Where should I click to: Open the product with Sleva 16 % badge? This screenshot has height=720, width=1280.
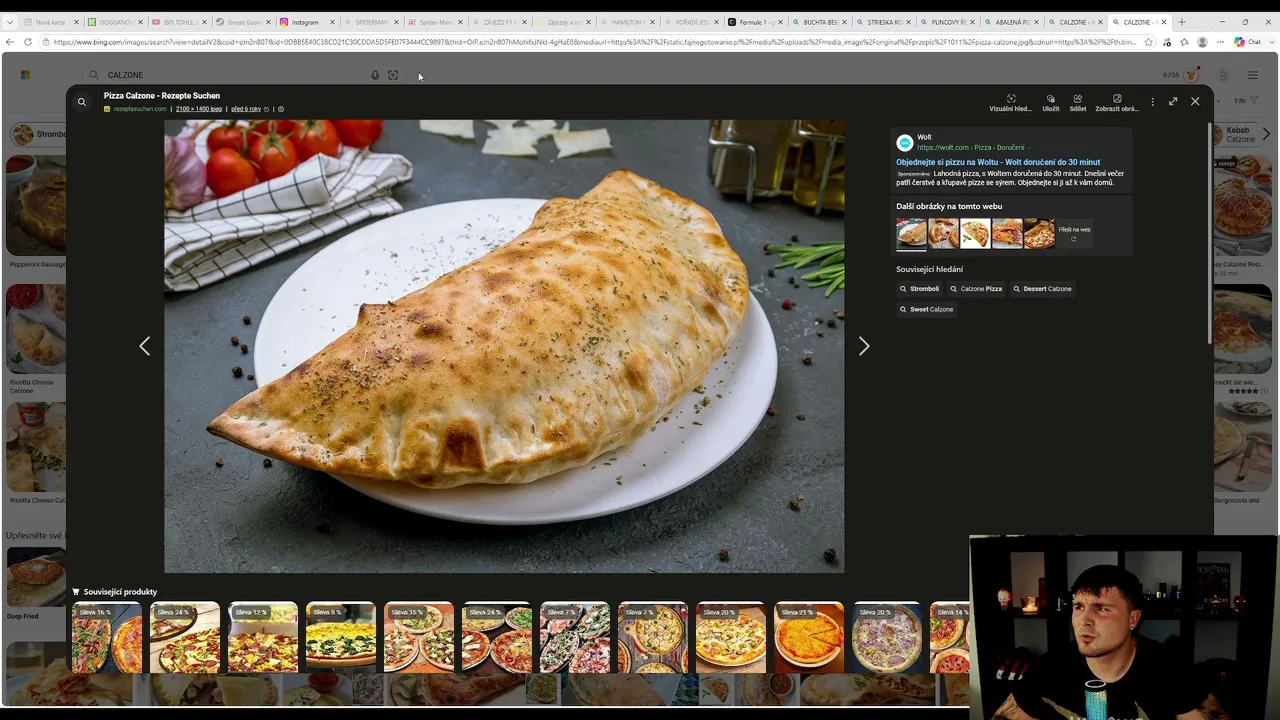pos(107,637)
